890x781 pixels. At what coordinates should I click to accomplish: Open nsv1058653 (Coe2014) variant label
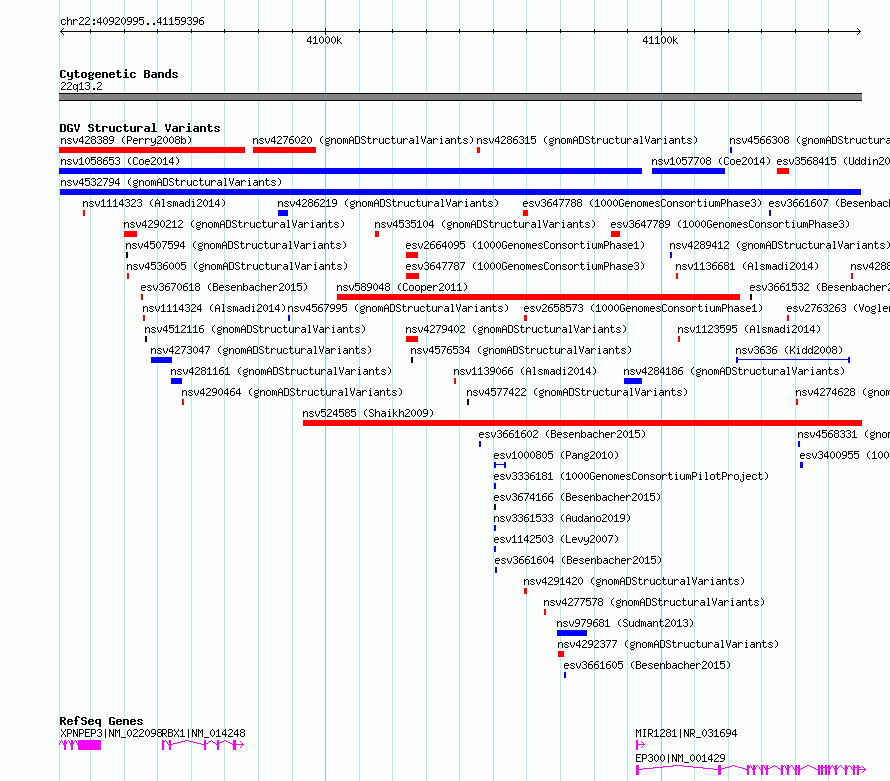coord(120,161)
